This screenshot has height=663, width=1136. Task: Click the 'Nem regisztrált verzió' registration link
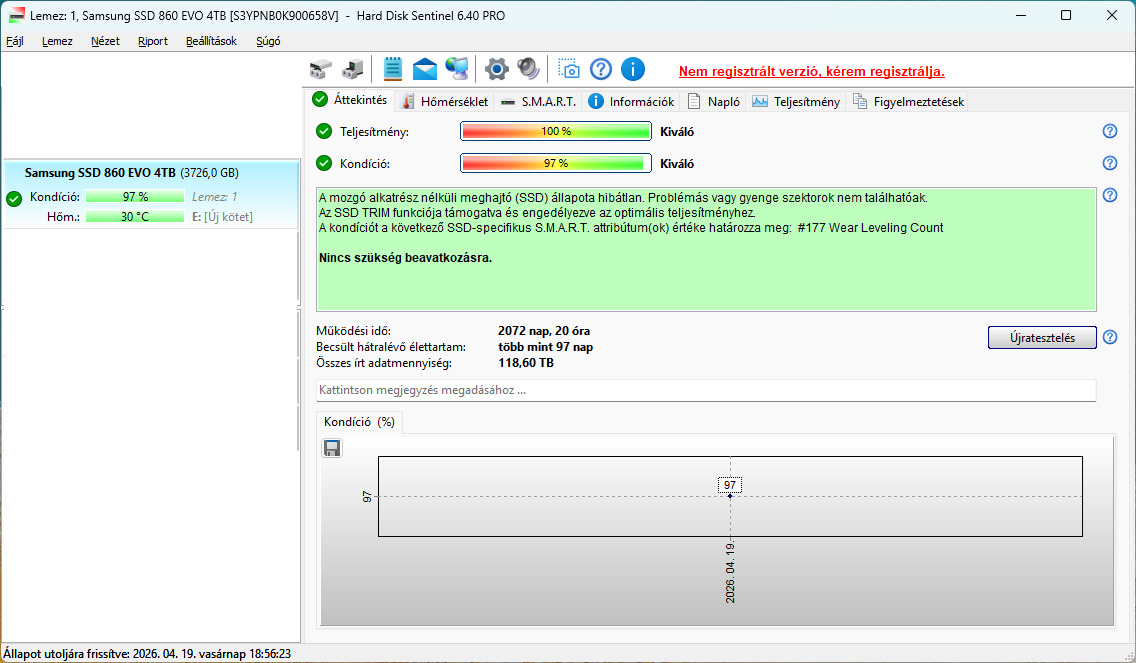pyautogui.click(x=811, y=72)
